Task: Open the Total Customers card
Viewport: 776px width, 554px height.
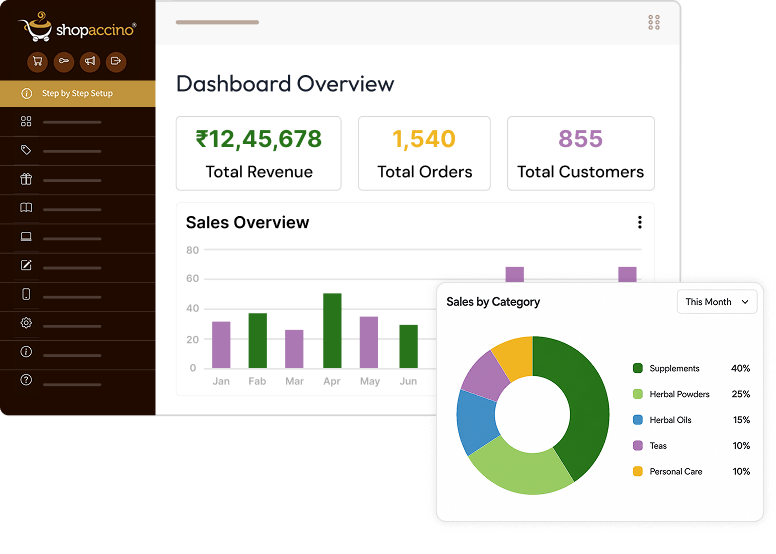Action: click(581, 153)
